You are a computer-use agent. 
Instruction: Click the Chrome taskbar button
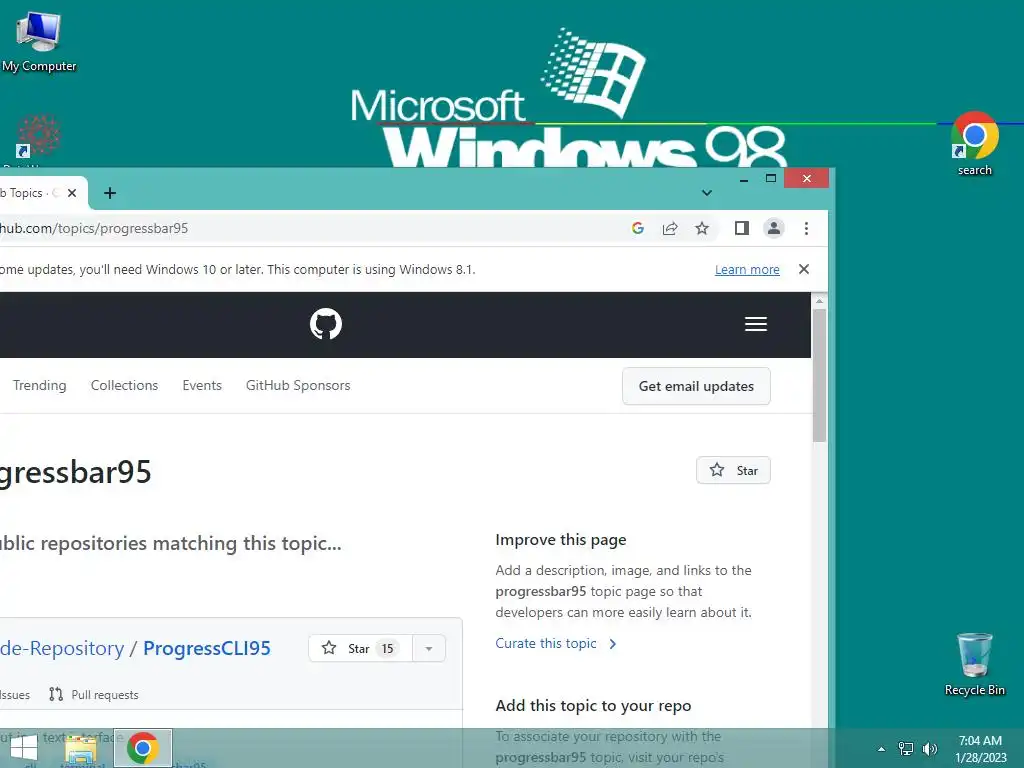tap(143, 748)
